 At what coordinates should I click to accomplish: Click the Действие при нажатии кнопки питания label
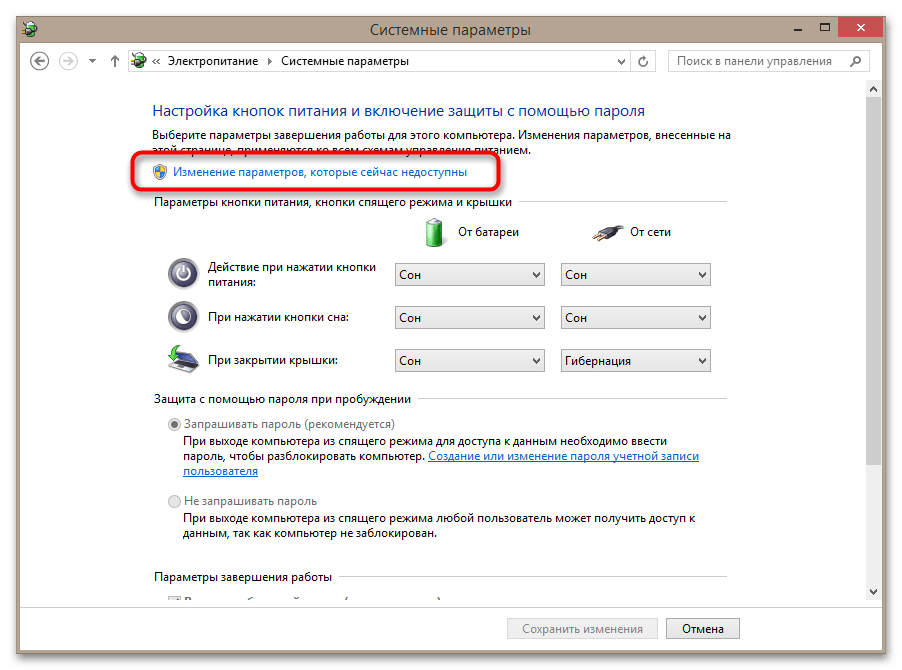(292, 274)
